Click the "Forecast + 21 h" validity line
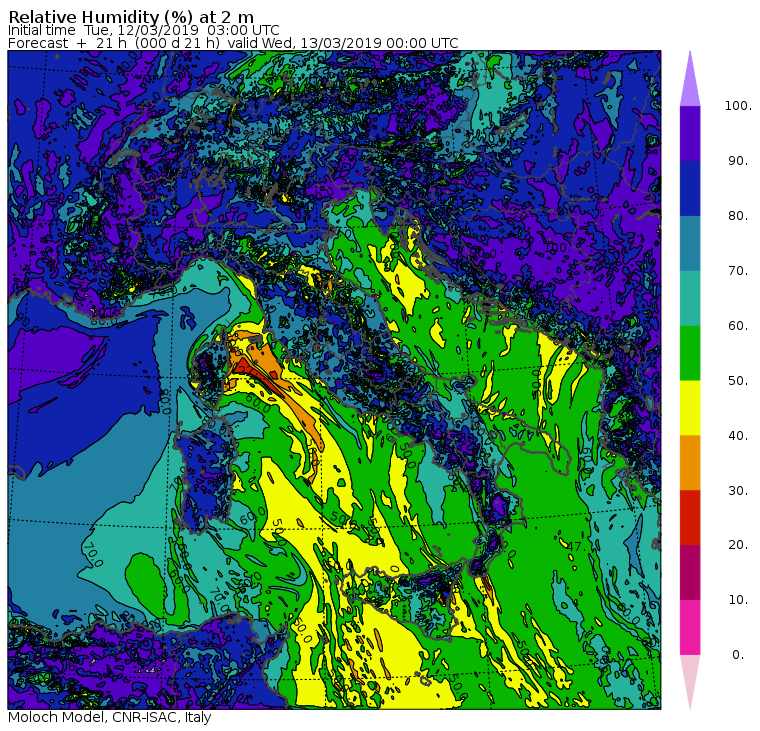This screenshot has height=731, width=760. click(x=233, y=43)
